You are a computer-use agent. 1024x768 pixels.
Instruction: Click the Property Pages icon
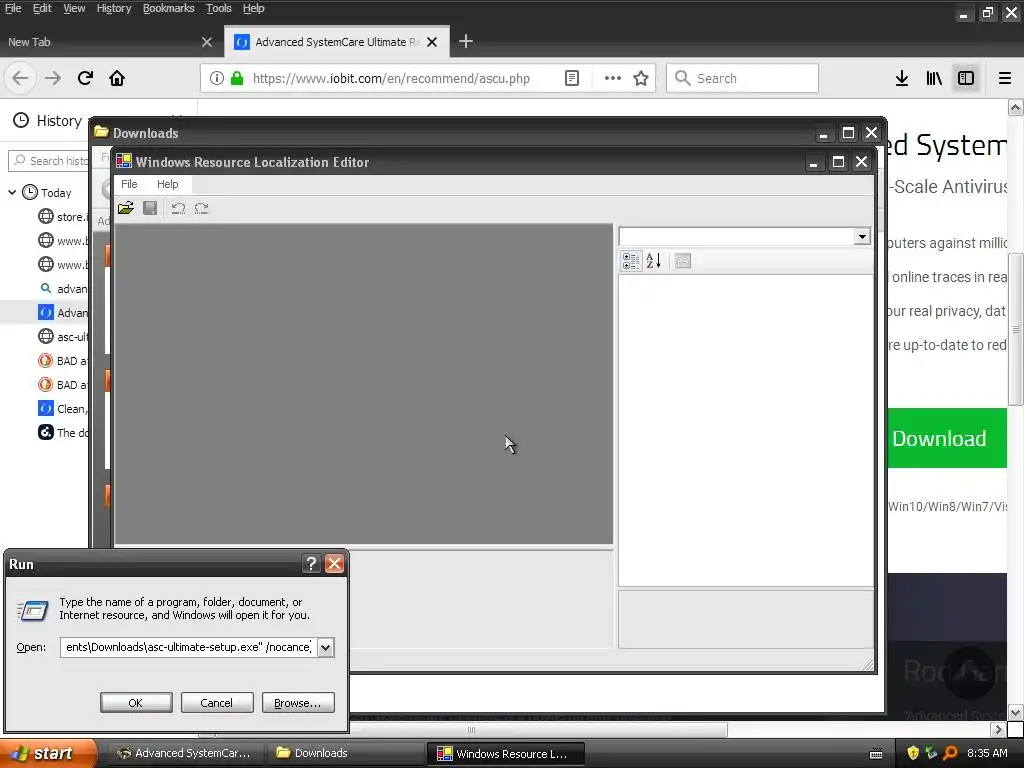(683, 261)
